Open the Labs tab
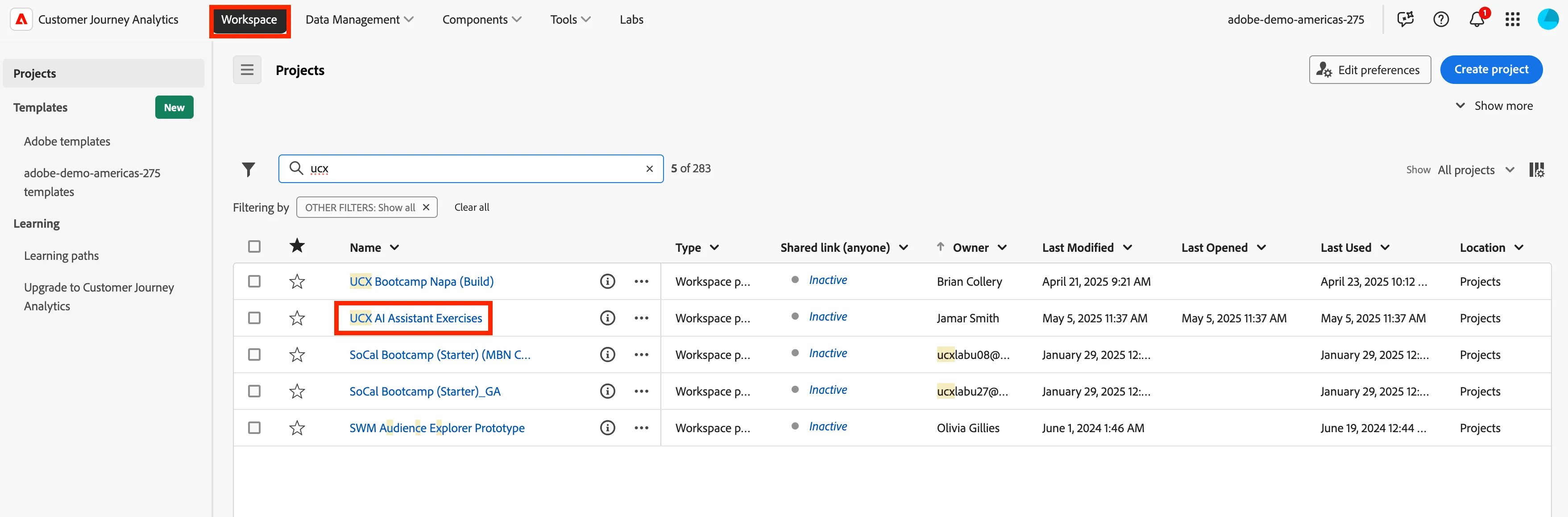The height and width of the screenshot is (517, 1568). click(631, 20)
